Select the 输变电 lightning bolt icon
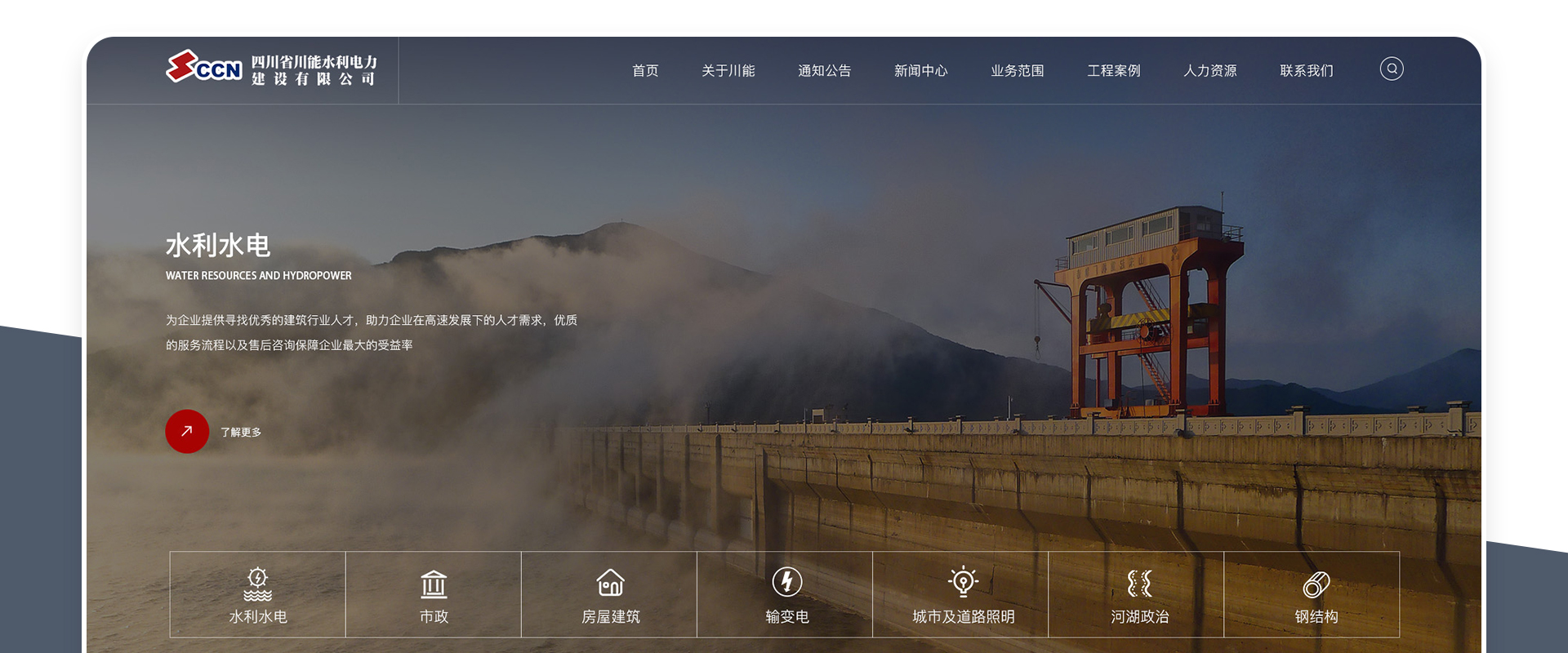The height and width of the screenshot is (653, 1568). [x=786, y=582]
